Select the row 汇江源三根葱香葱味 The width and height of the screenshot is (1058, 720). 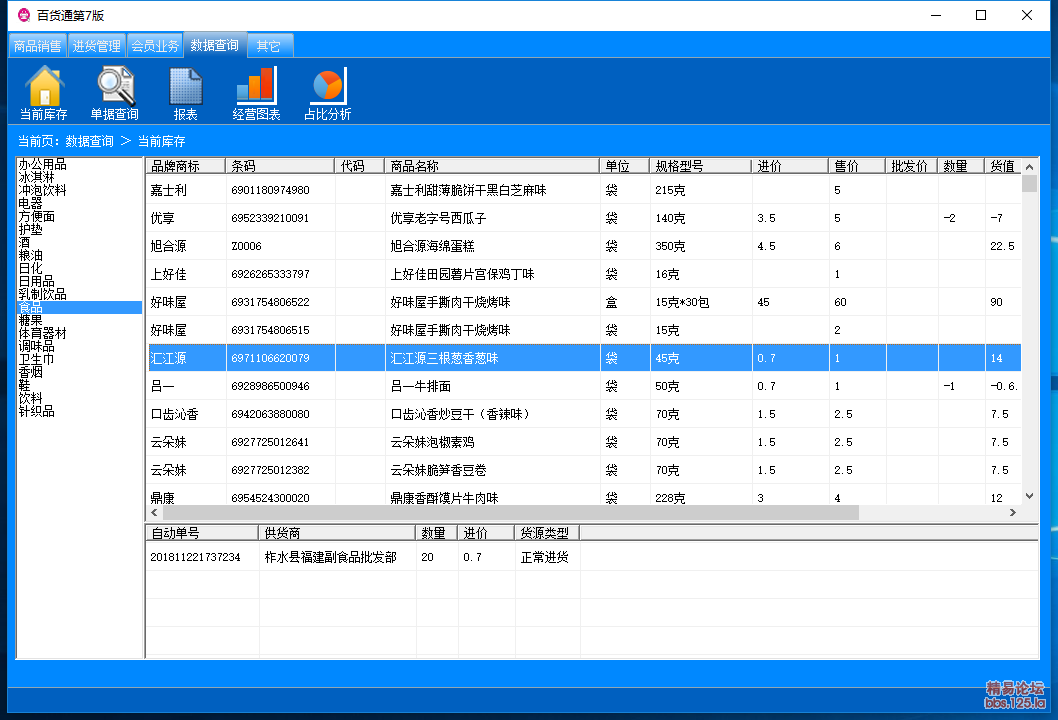coord(584,358)
